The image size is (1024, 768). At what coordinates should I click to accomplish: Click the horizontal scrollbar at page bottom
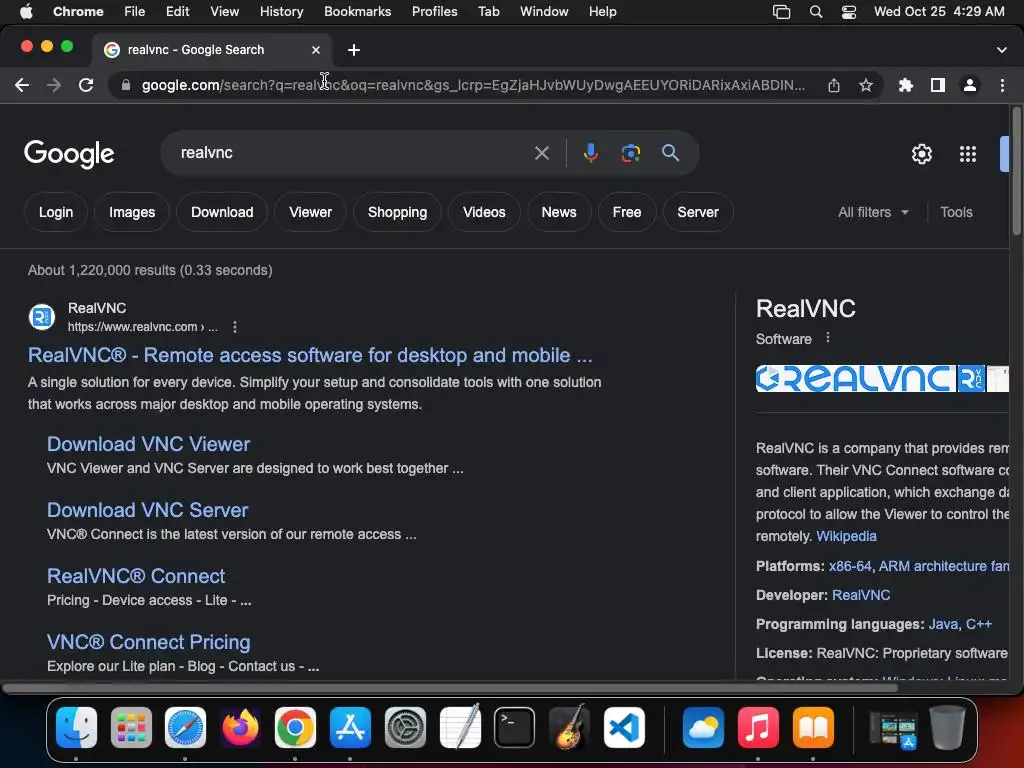[x=449, y=688]
